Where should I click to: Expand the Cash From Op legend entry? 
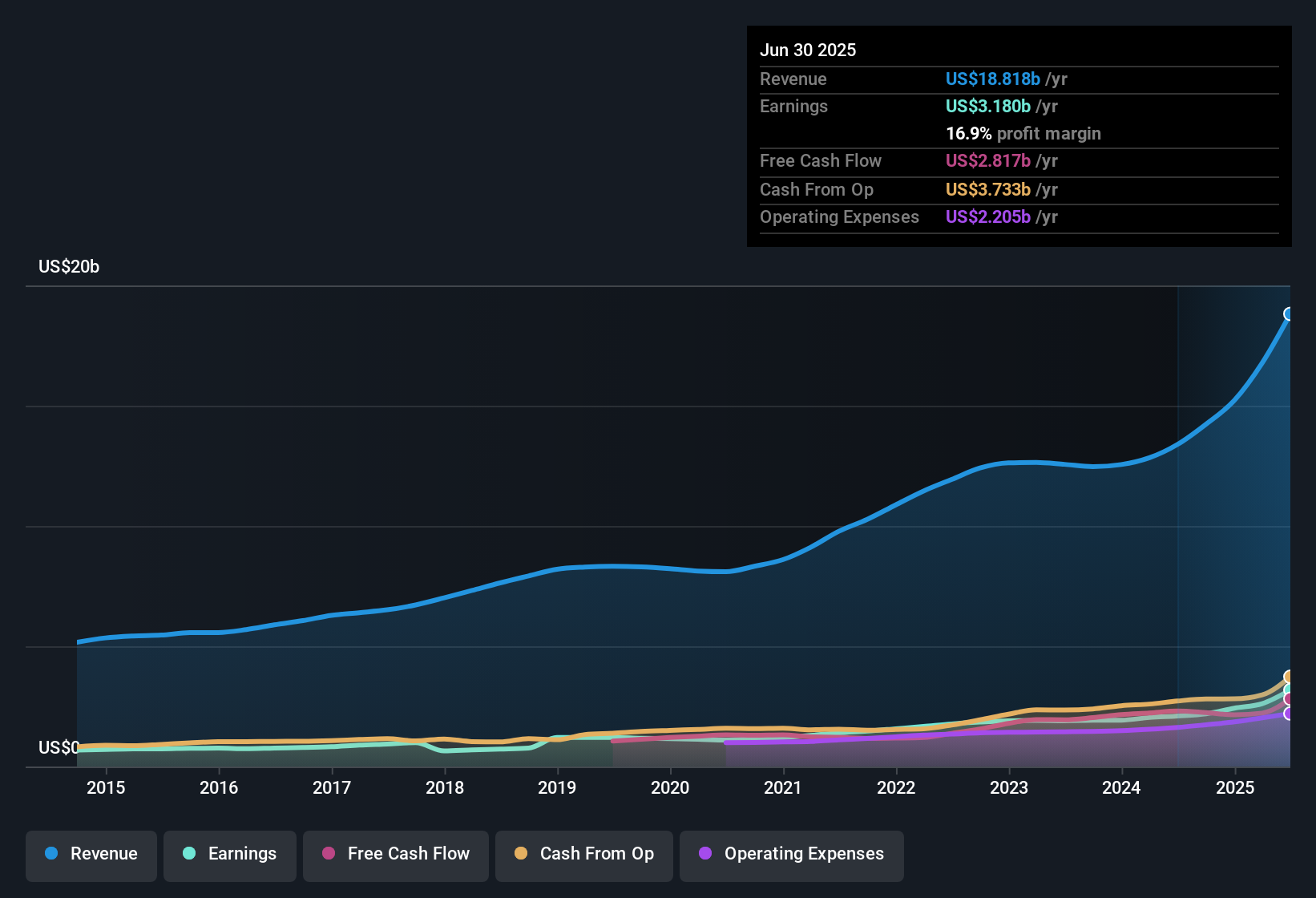pyautogui.click(x=583, y=854)
